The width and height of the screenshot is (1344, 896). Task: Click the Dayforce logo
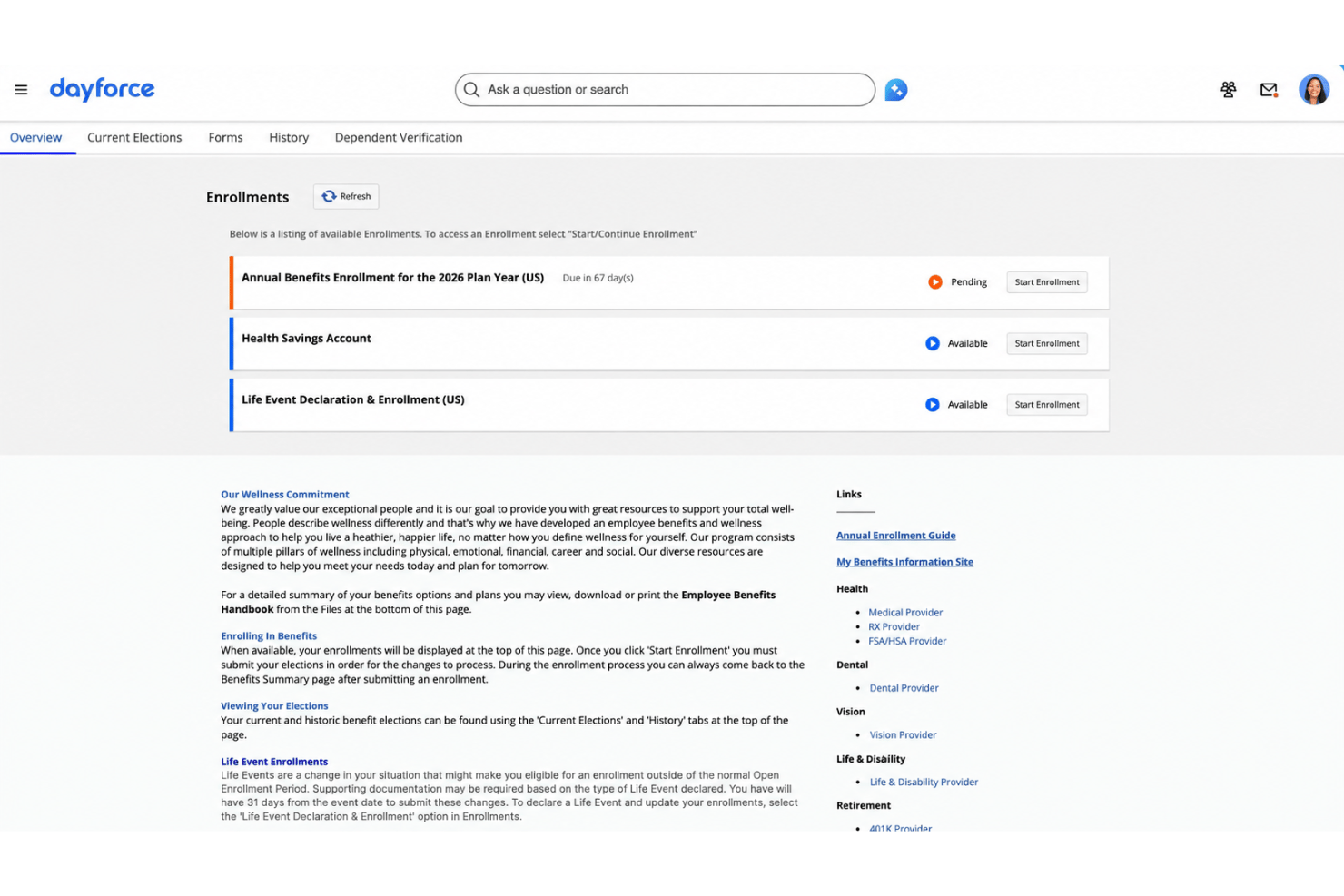[x=102, y=89]
